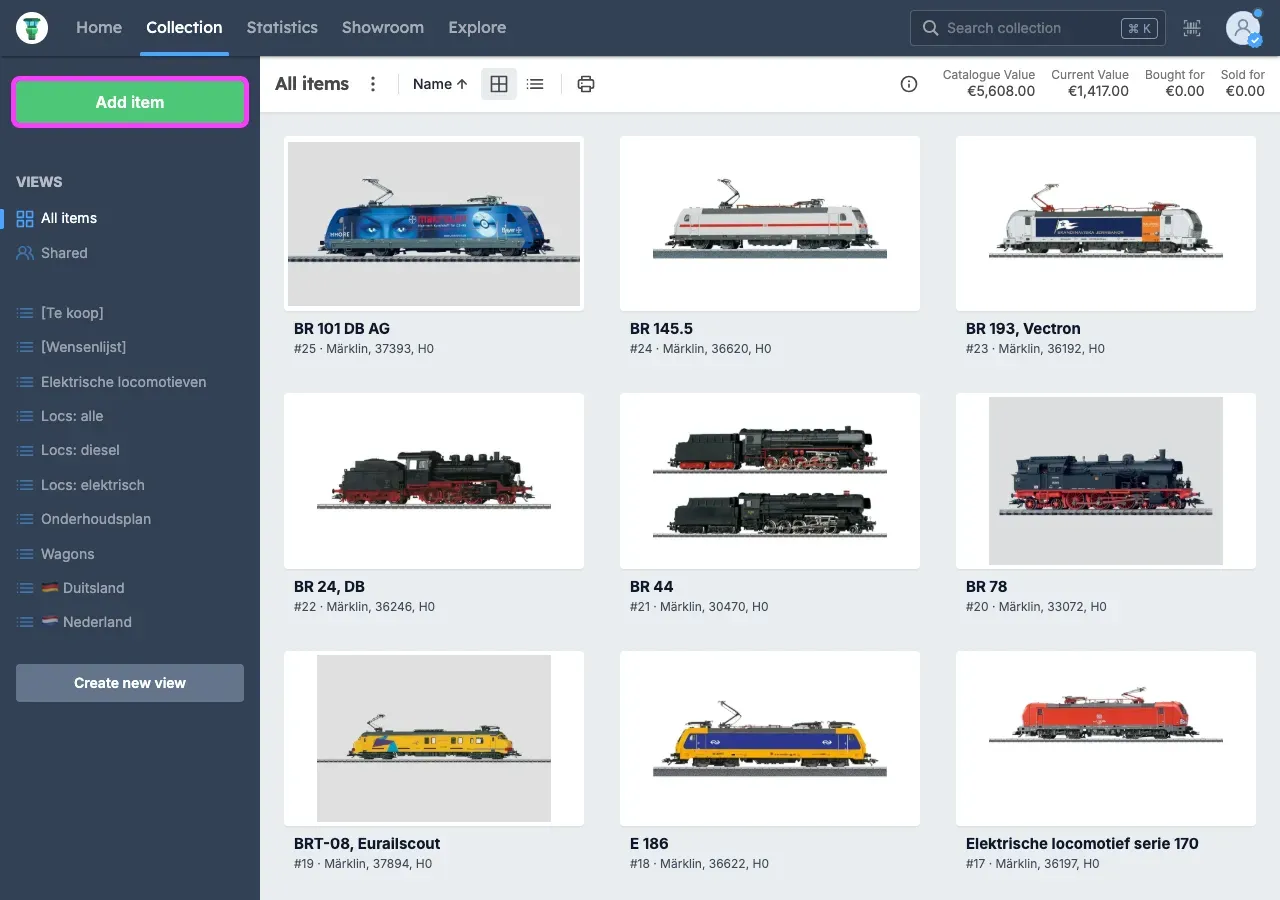Switch to list view layout
Screen dimensions: 1280x900
tap(535, 84)
